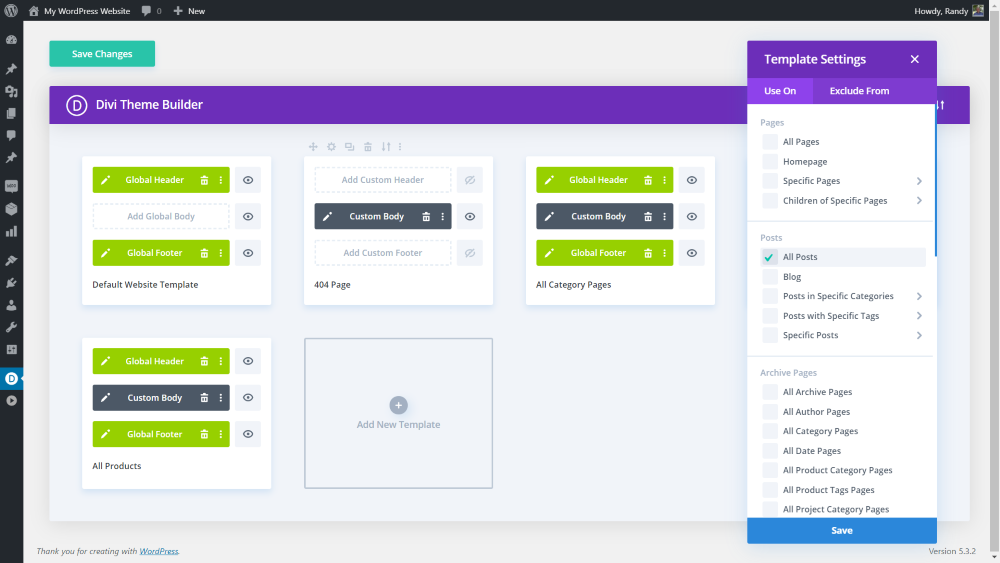This screenshot has width=1000, height=563.
Task: Expand Posts in Specific Categories arrow
Action: click(x=919, y=296)
